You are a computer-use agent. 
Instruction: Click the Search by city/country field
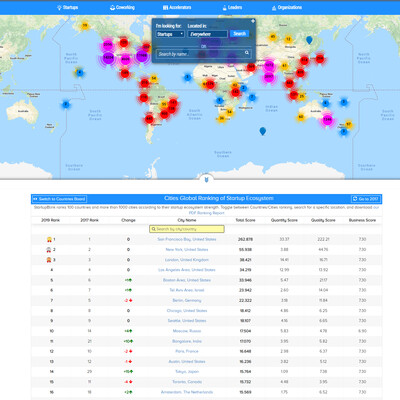click(187, 229)
